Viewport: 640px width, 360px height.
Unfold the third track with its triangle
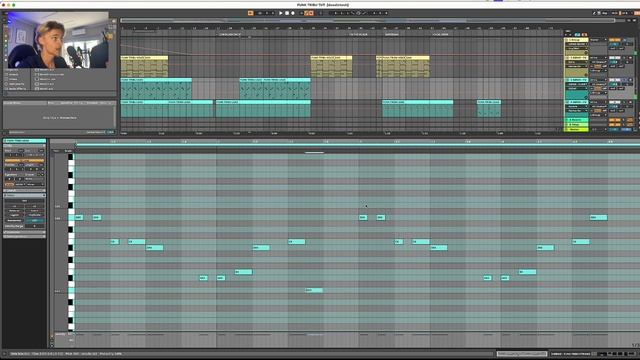click(x=567, y=80)
